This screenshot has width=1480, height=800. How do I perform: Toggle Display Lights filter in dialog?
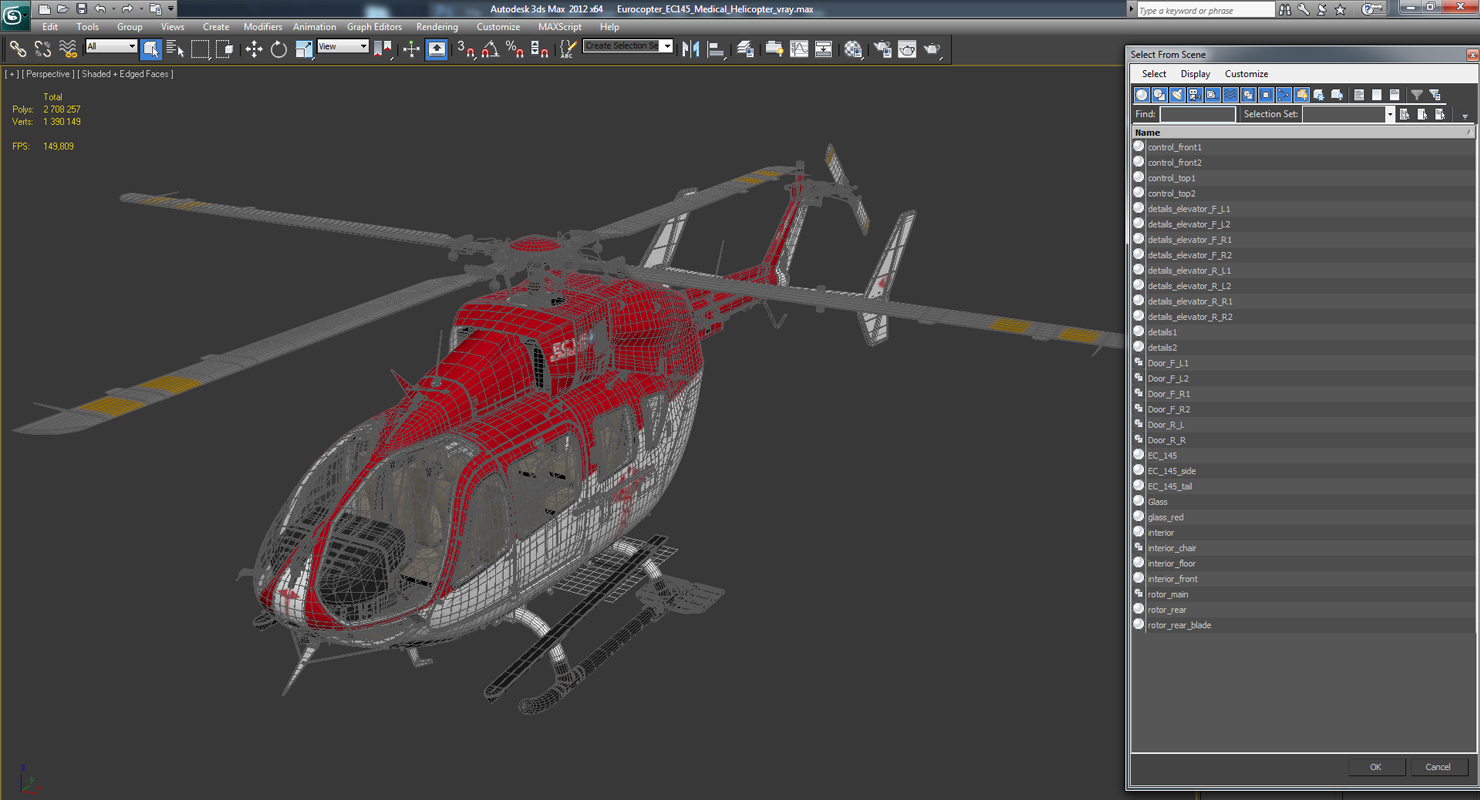1177,95
